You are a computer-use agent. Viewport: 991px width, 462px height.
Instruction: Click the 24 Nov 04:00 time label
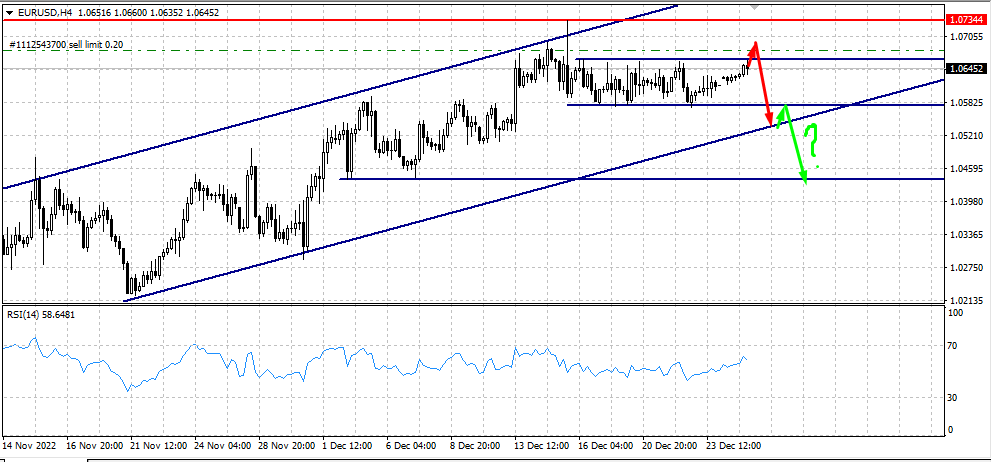click(x=222, y=446)
